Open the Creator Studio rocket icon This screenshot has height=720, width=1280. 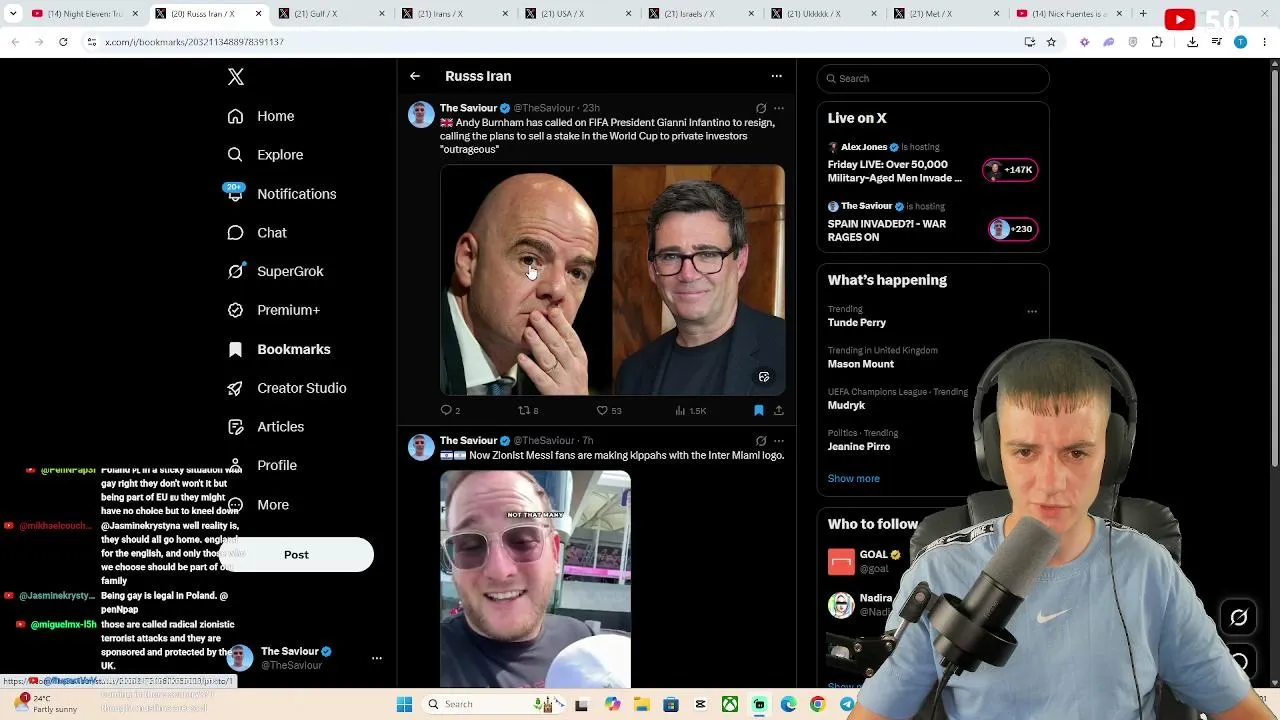[x=235, y=388]
